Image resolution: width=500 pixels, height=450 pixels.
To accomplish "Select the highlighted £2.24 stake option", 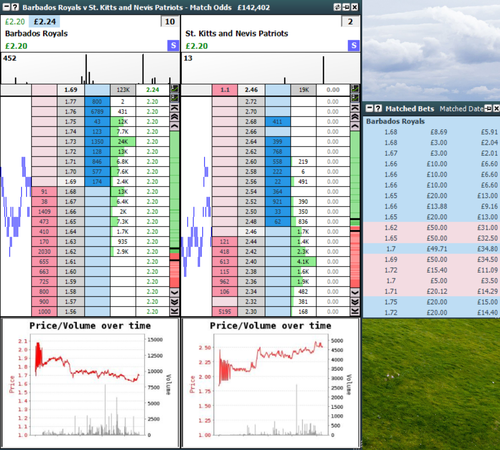I will [x=44, y=22].
